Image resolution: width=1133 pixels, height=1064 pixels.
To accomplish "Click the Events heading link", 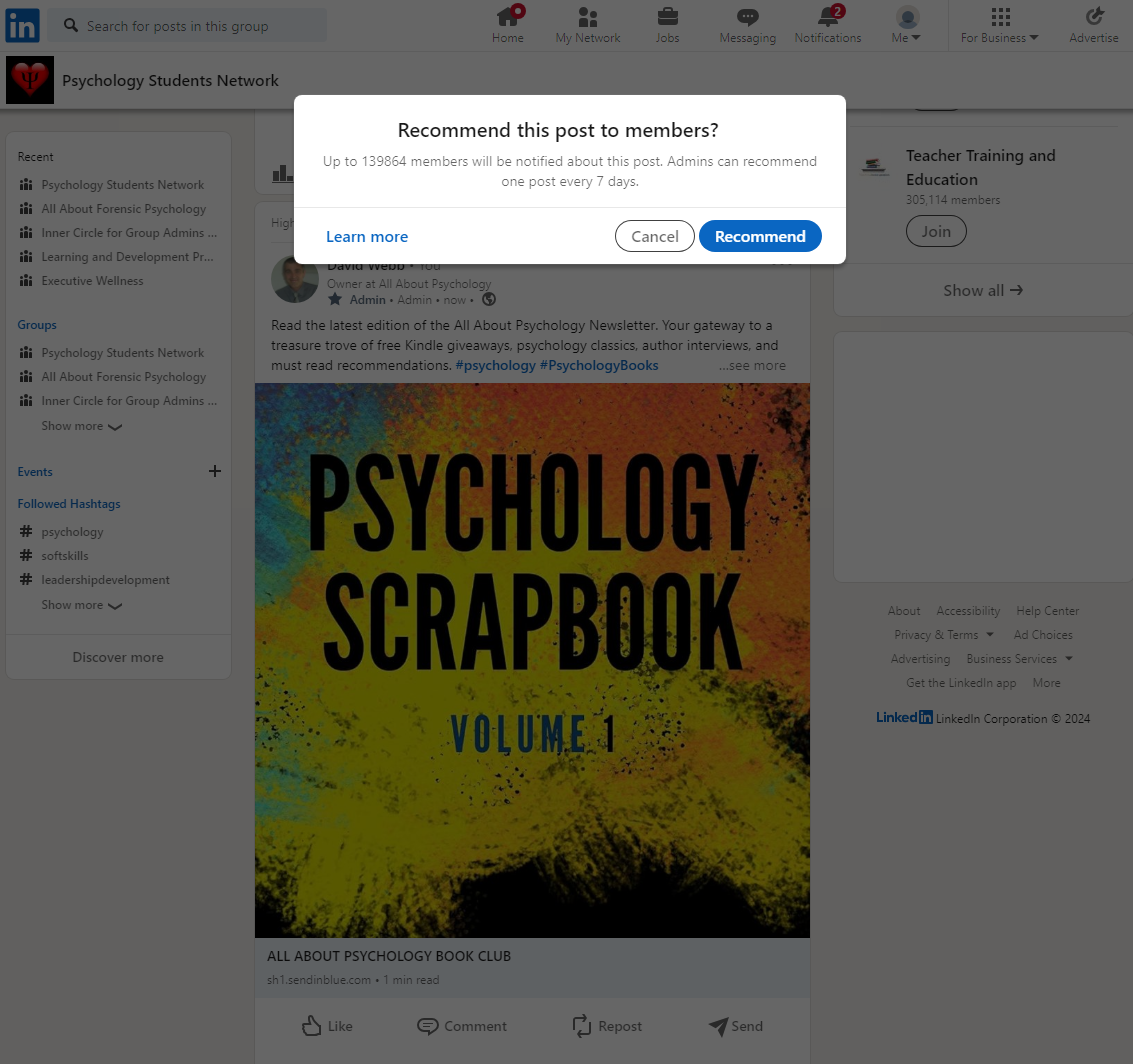I will coord(35,471).
